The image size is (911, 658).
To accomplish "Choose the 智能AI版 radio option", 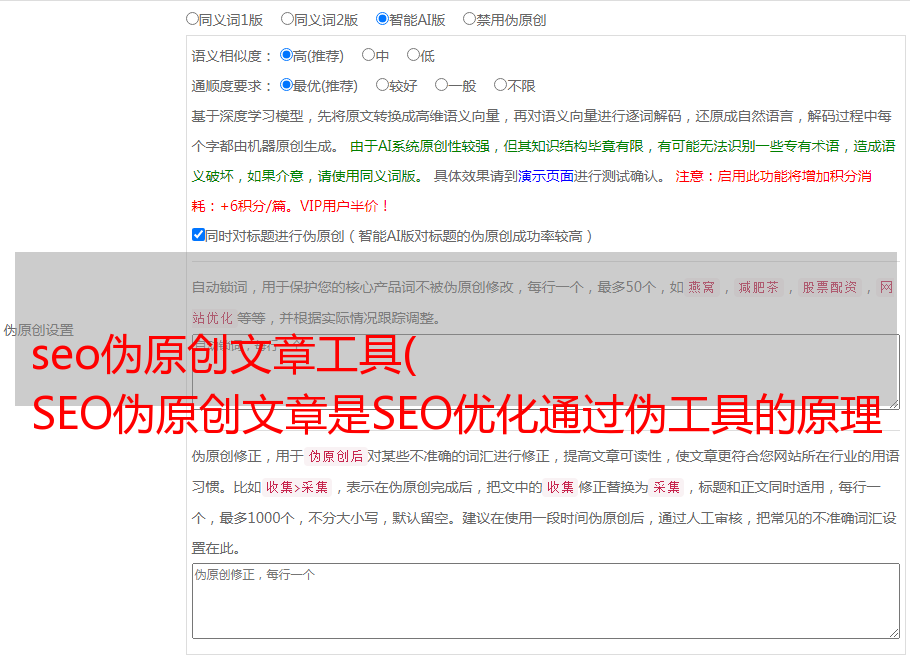I will pos(382,19).
